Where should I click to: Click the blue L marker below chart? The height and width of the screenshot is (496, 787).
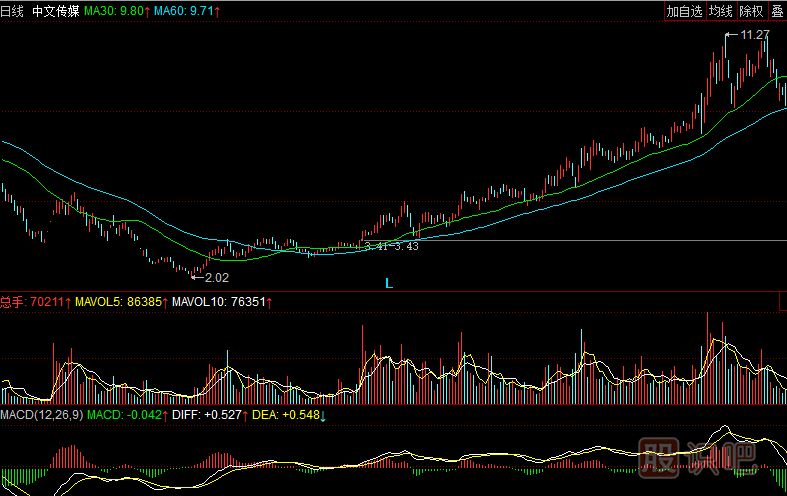(x=389, y=284)
